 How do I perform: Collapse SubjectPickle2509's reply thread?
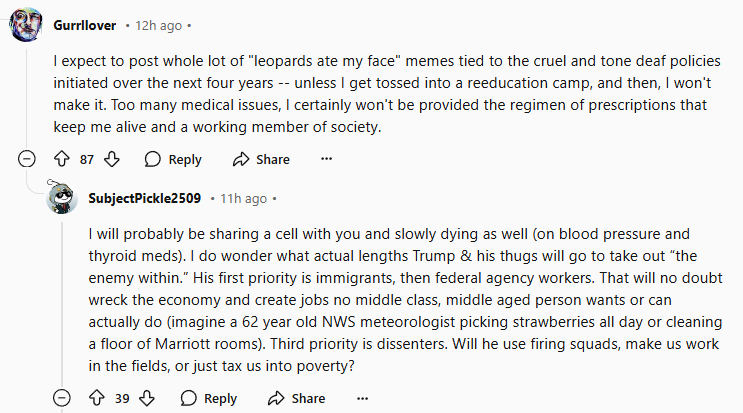pyautogui.click(x=62, y=398)
